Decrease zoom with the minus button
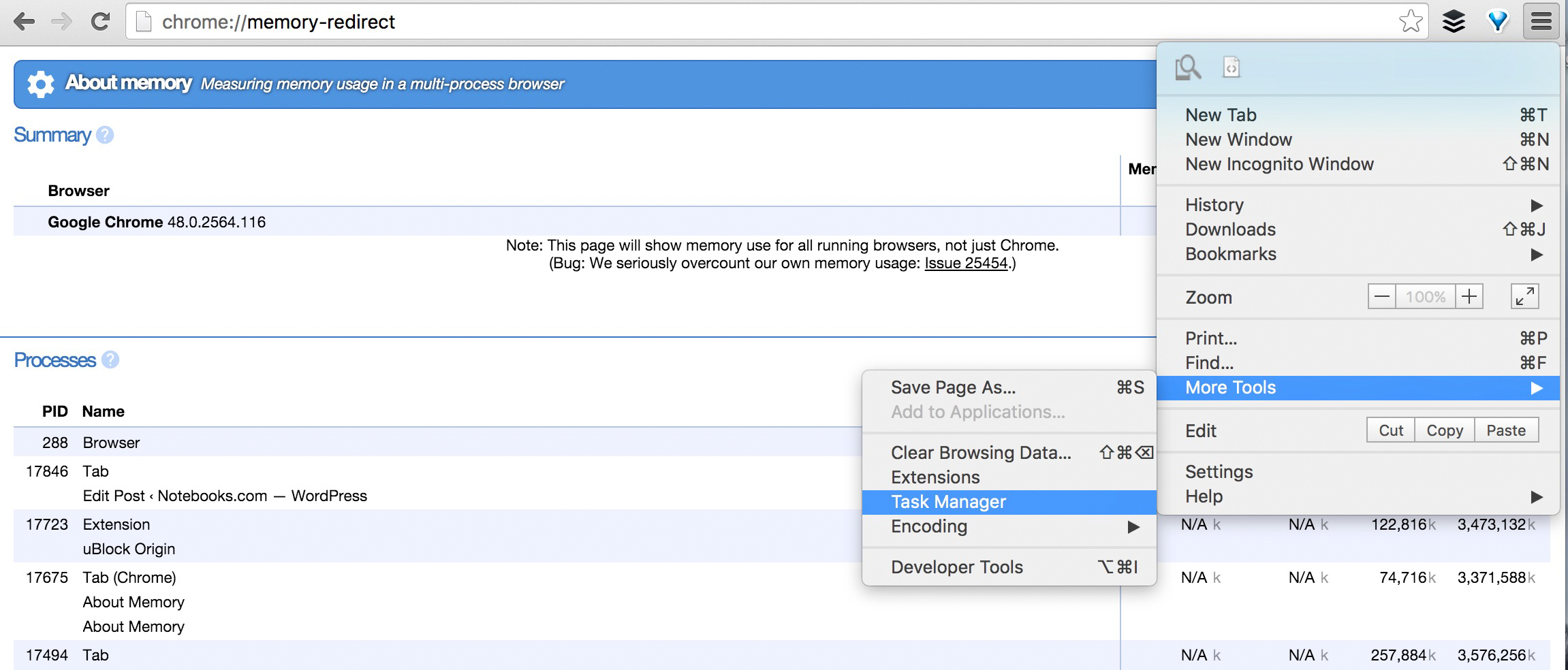 tap(1381, 297)
